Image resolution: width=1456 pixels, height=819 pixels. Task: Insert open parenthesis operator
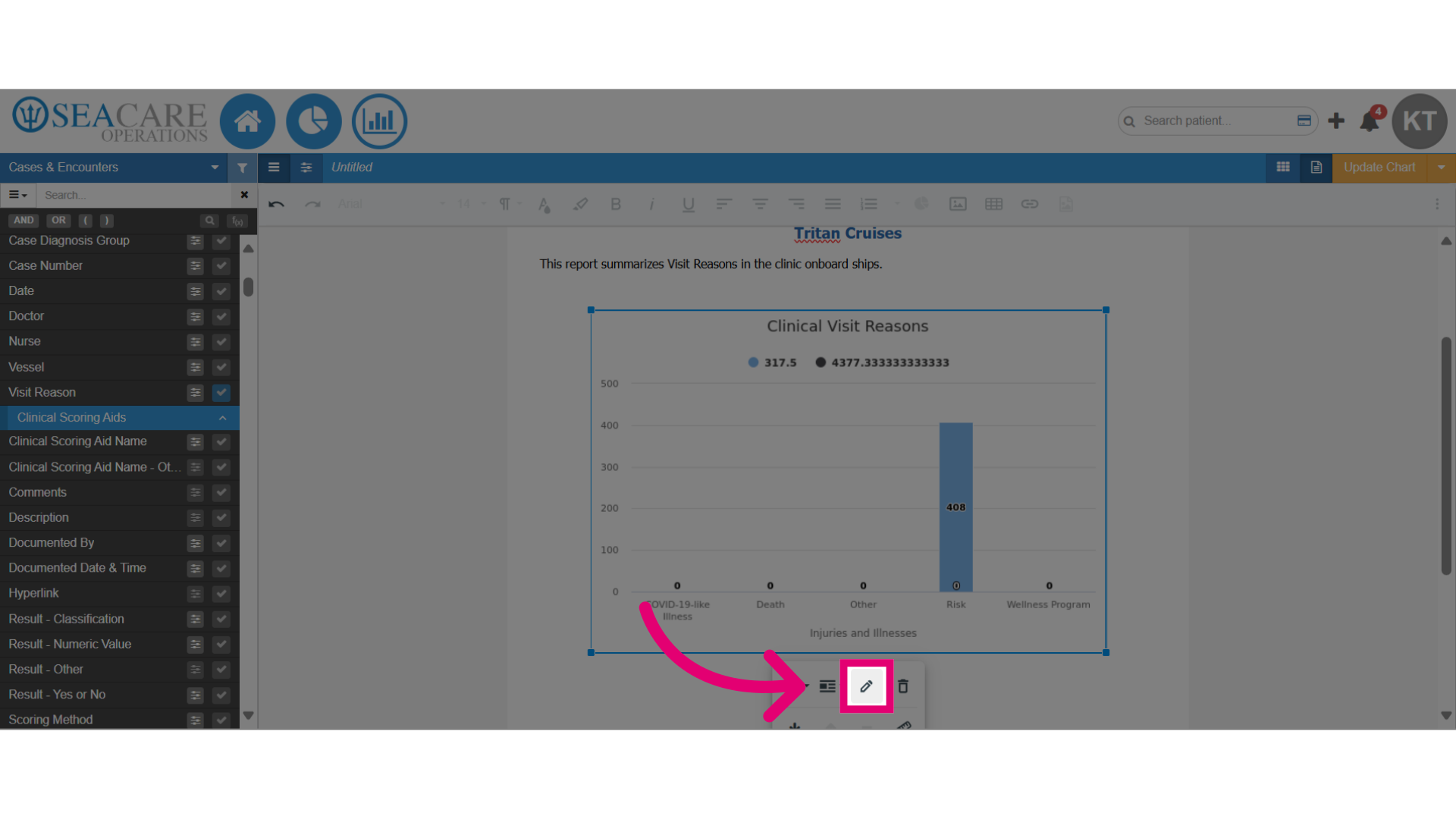click(x=86, y=221)
